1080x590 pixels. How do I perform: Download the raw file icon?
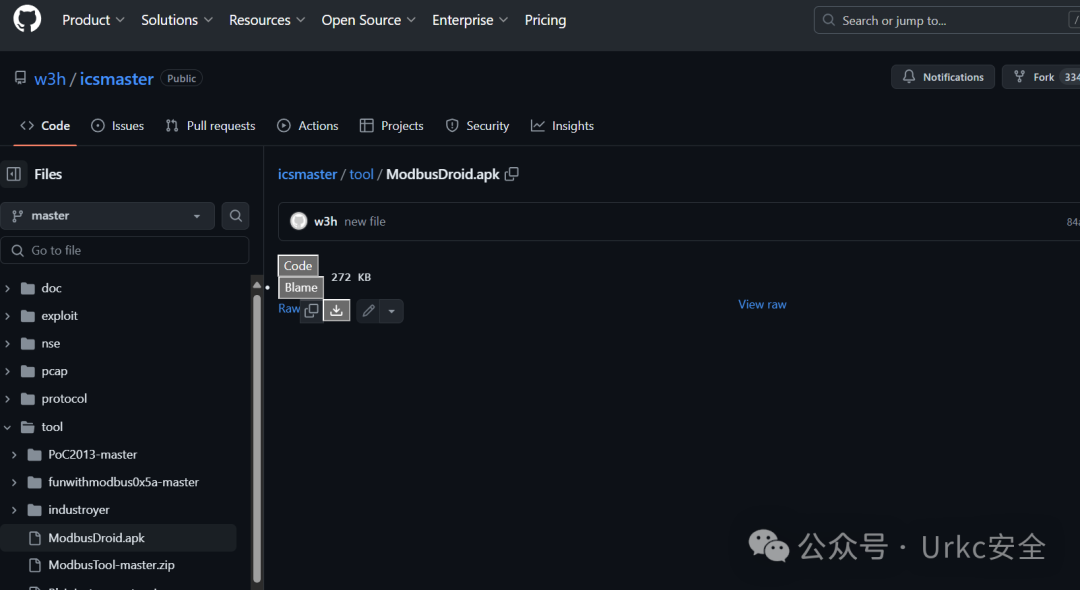click(x=336, y=310)
